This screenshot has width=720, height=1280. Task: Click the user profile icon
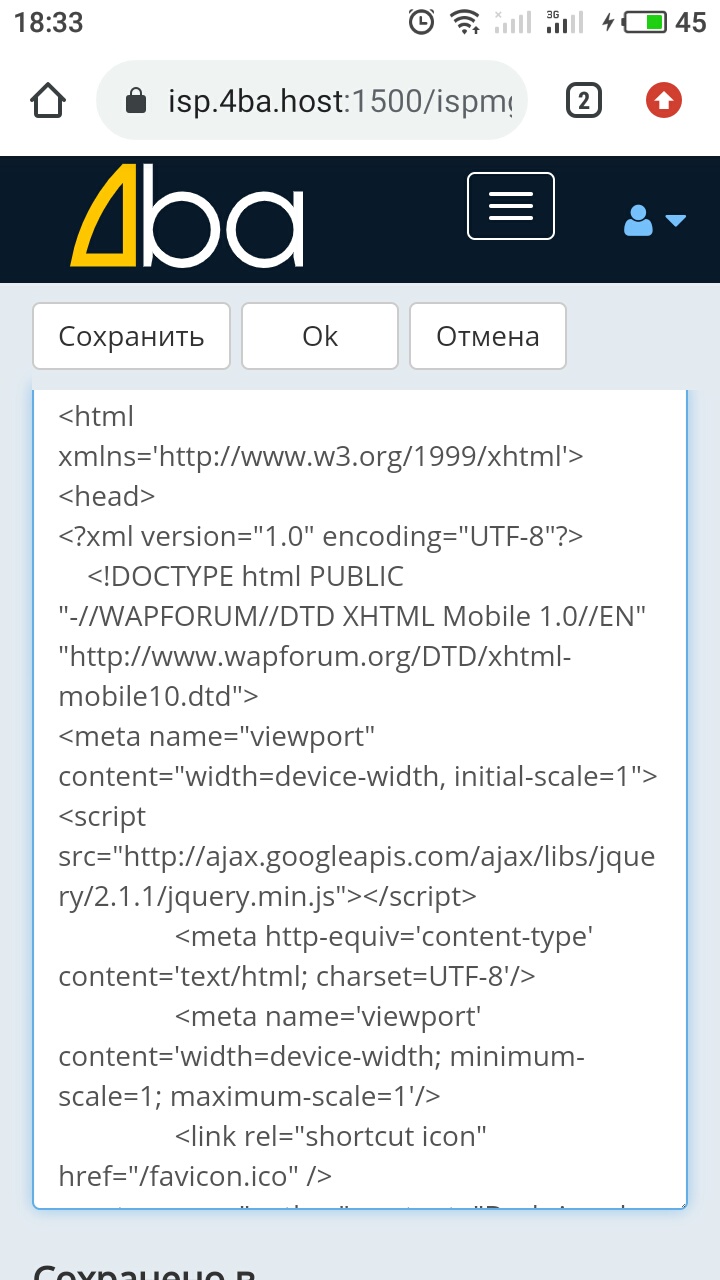(638, 221)
